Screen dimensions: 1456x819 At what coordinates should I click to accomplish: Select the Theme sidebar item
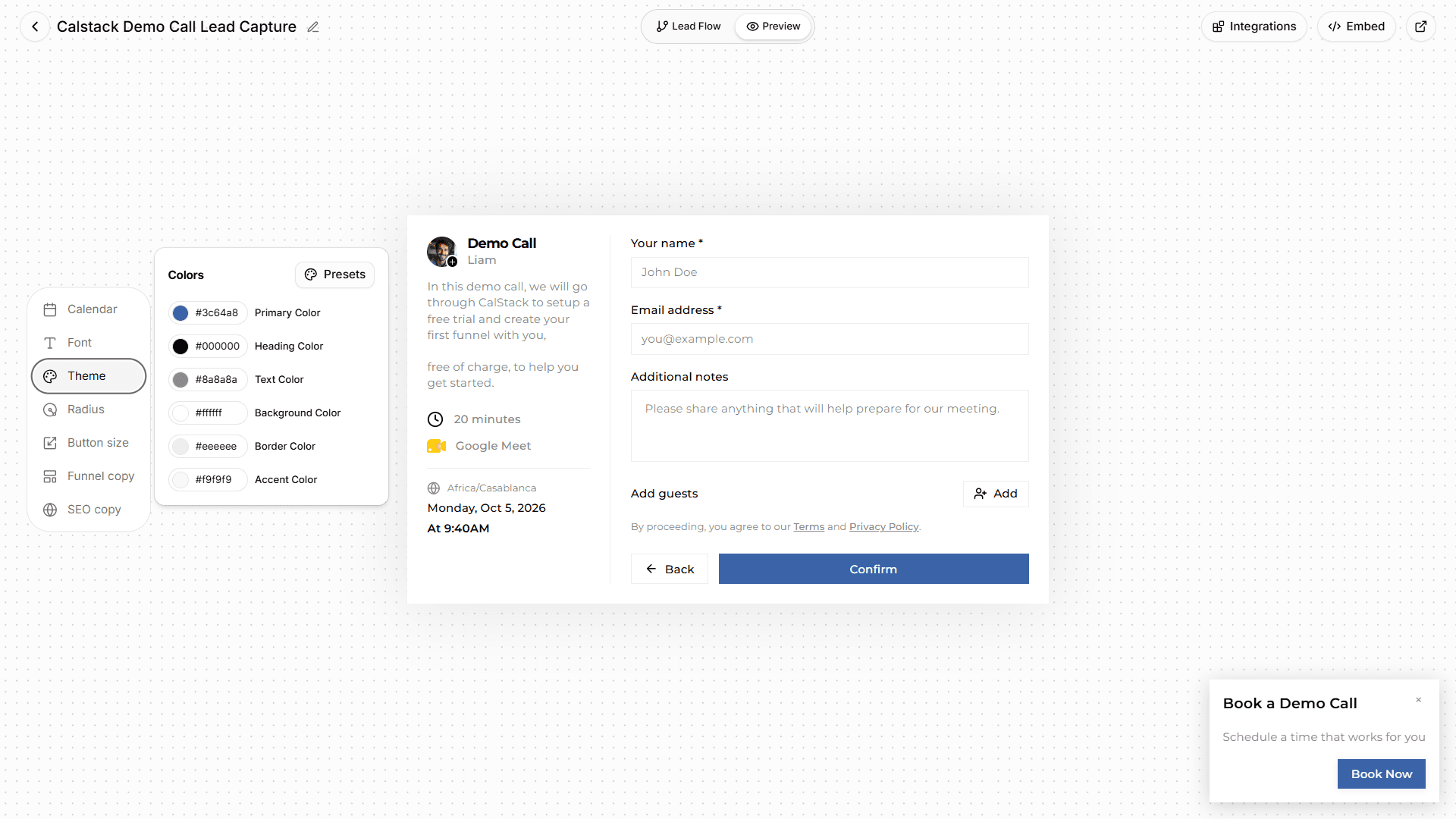tap(89, 376)
